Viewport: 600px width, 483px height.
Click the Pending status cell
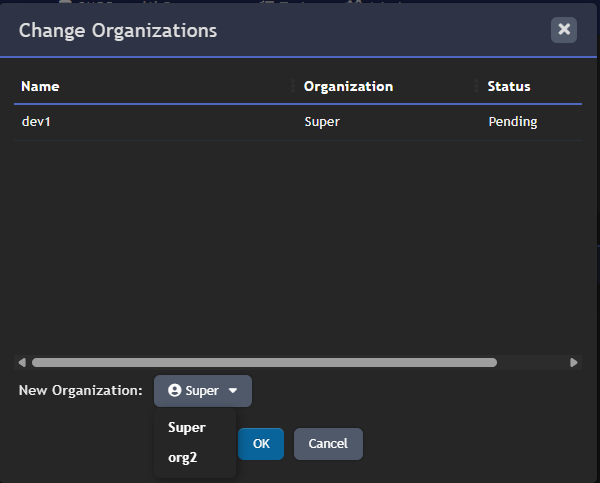click(512, 122)
